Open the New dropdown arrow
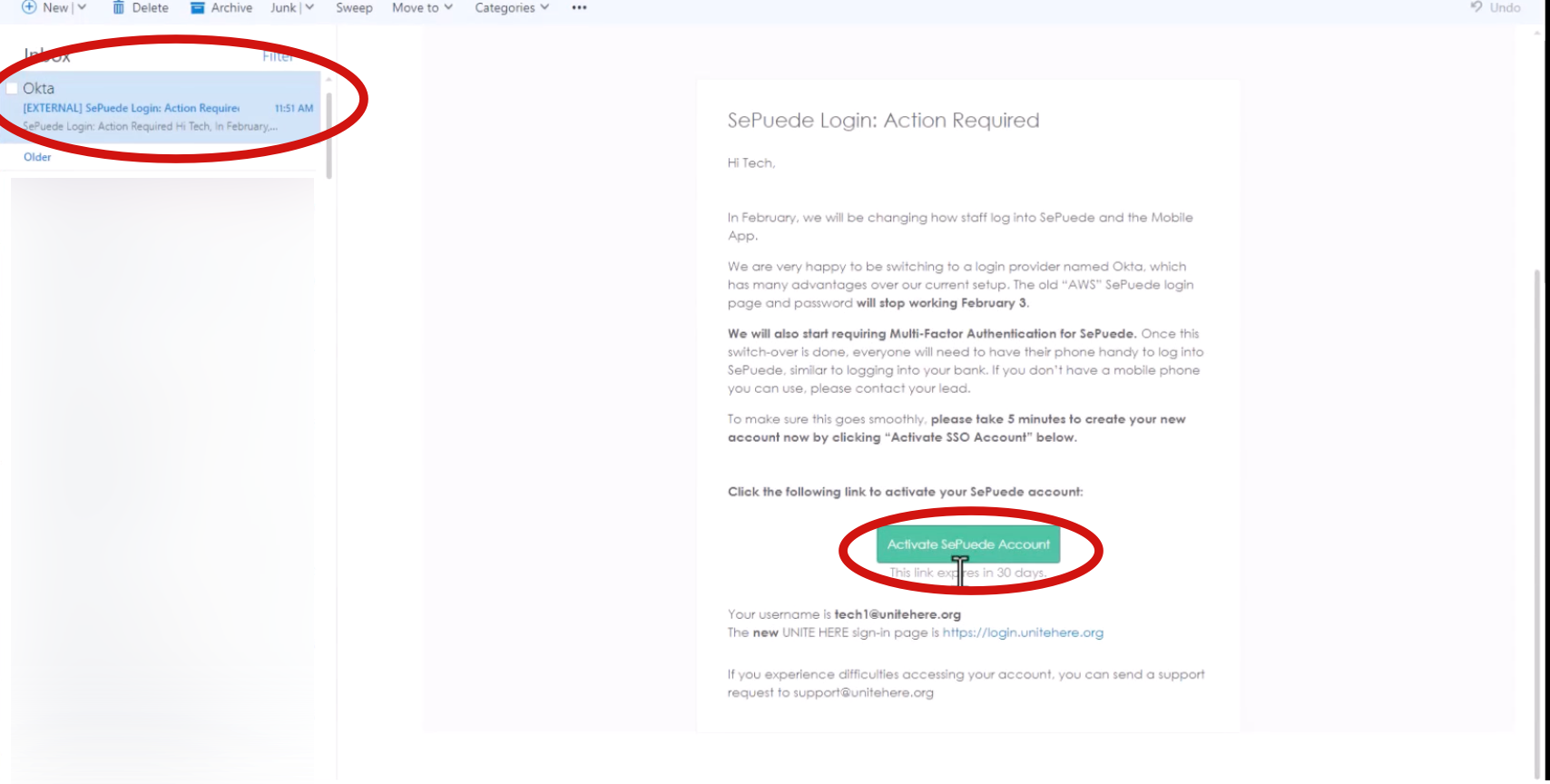1550x784 pixels. pyautogui.click(x=82, y=7)
